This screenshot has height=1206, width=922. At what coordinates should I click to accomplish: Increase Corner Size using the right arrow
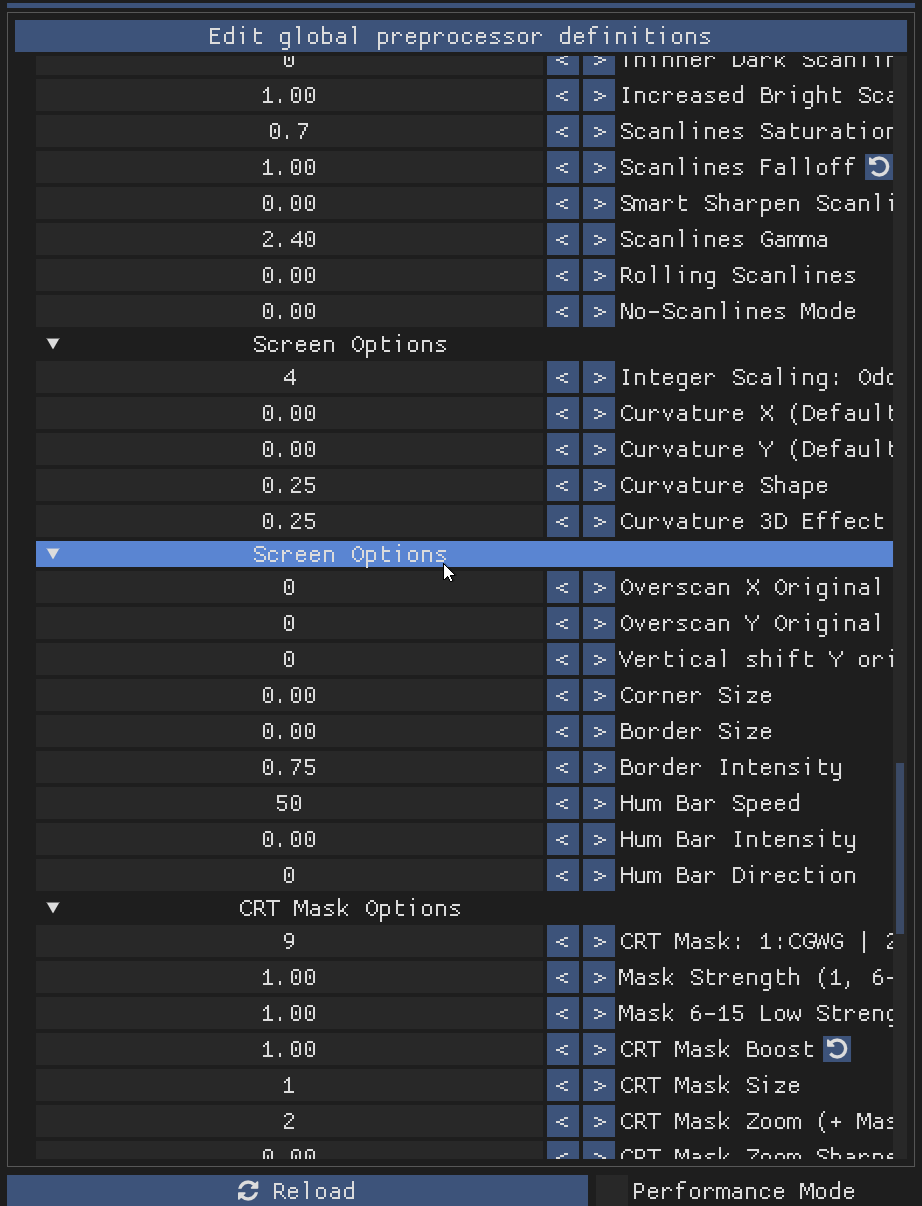(x=599, y=695)
